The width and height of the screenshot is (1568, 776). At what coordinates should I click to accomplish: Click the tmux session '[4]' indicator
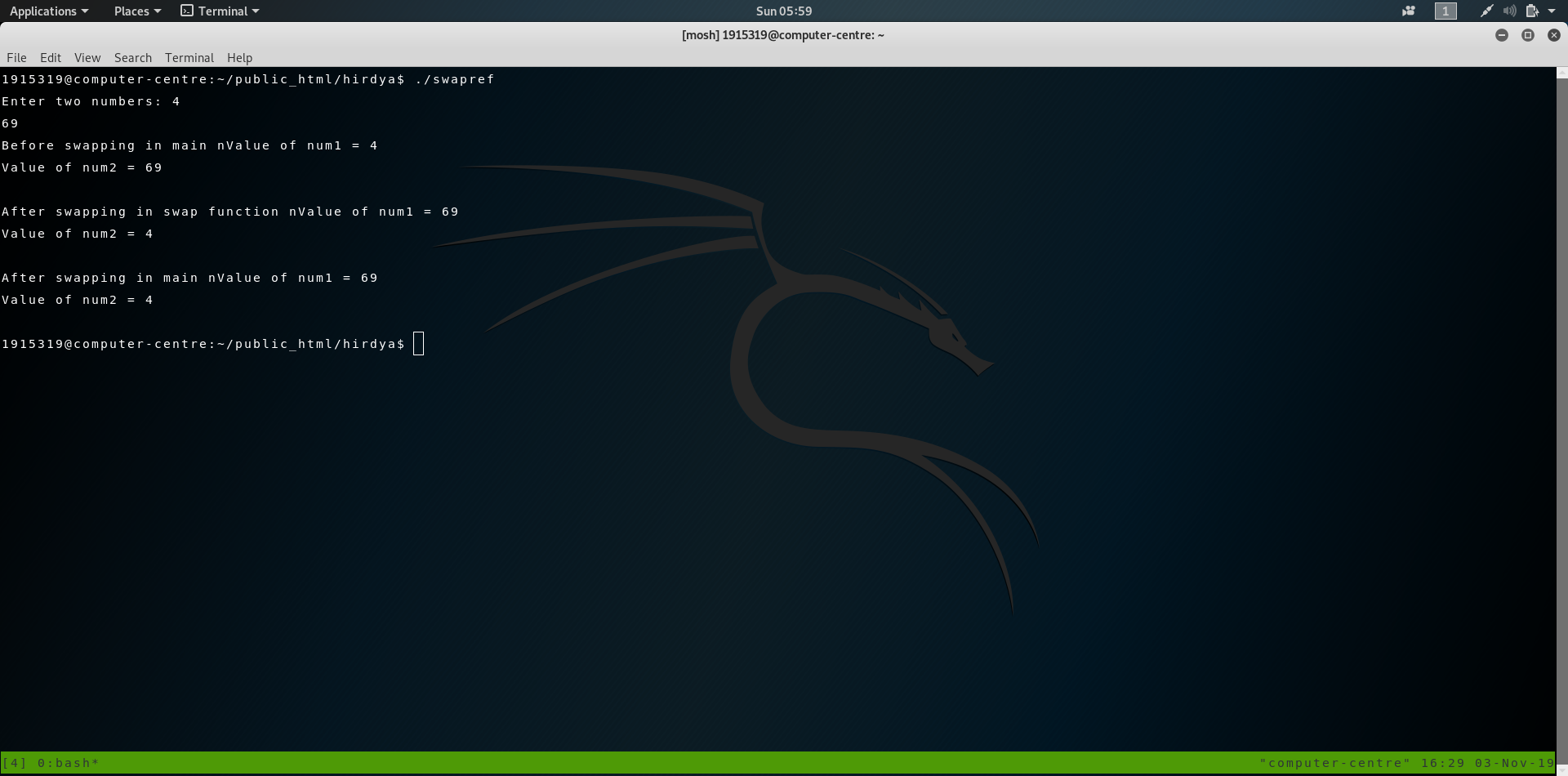point(14,763)
